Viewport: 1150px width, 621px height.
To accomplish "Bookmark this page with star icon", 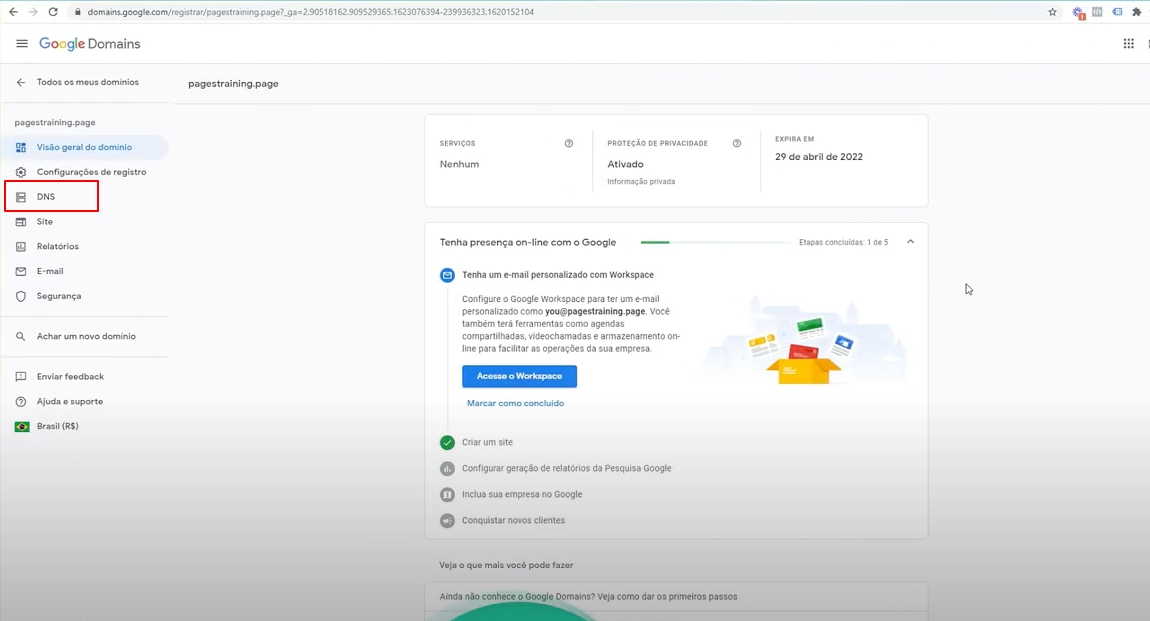I will [x=1052, y=12].
